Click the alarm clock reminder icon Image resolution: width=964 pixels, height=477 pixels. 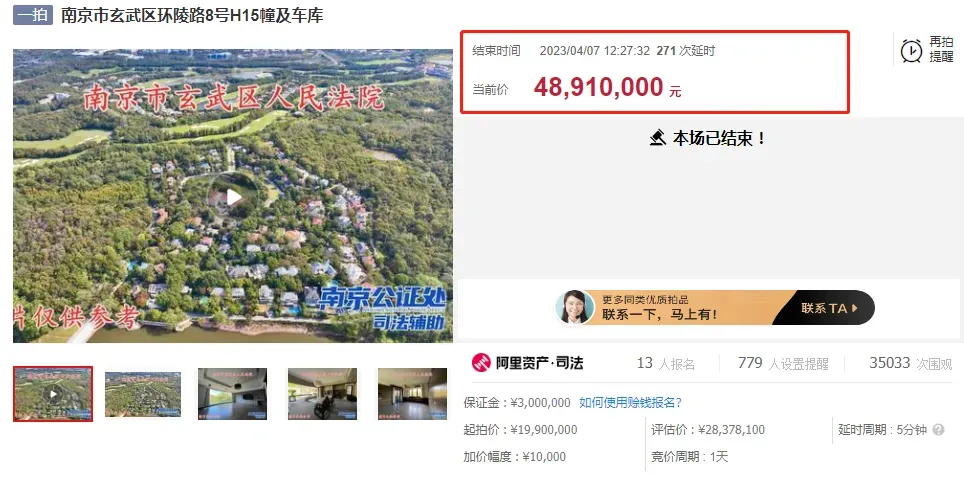click(911, 50)
